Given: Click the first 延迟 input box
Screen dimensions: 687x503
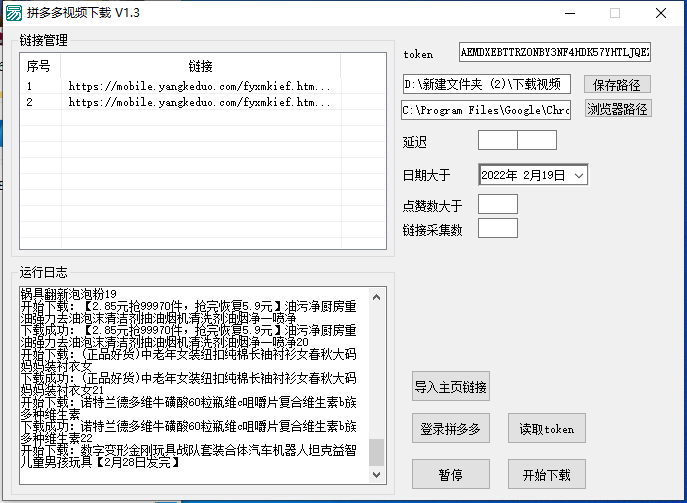Looking at the screenshot, I should pos(498,140).
